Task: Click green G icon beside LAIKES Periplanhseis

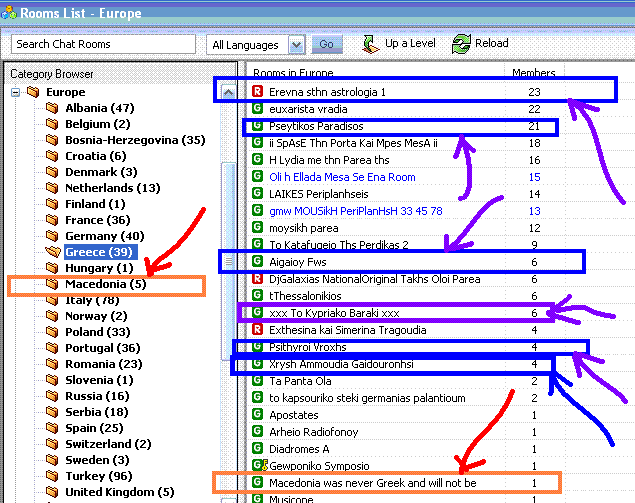Action: click(x=258, y=193)
